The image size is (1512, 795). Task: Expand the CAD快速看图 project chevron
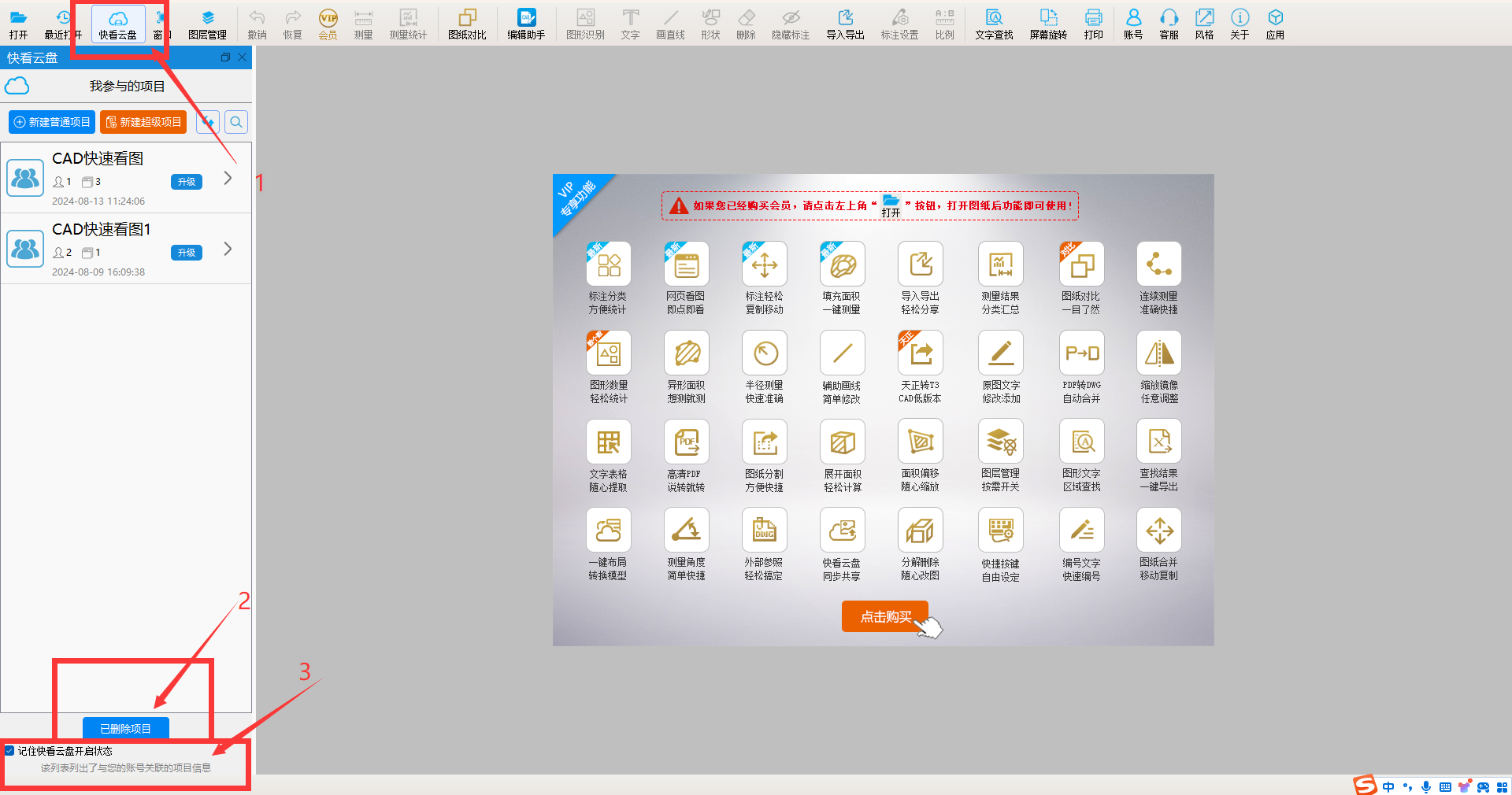228,179
